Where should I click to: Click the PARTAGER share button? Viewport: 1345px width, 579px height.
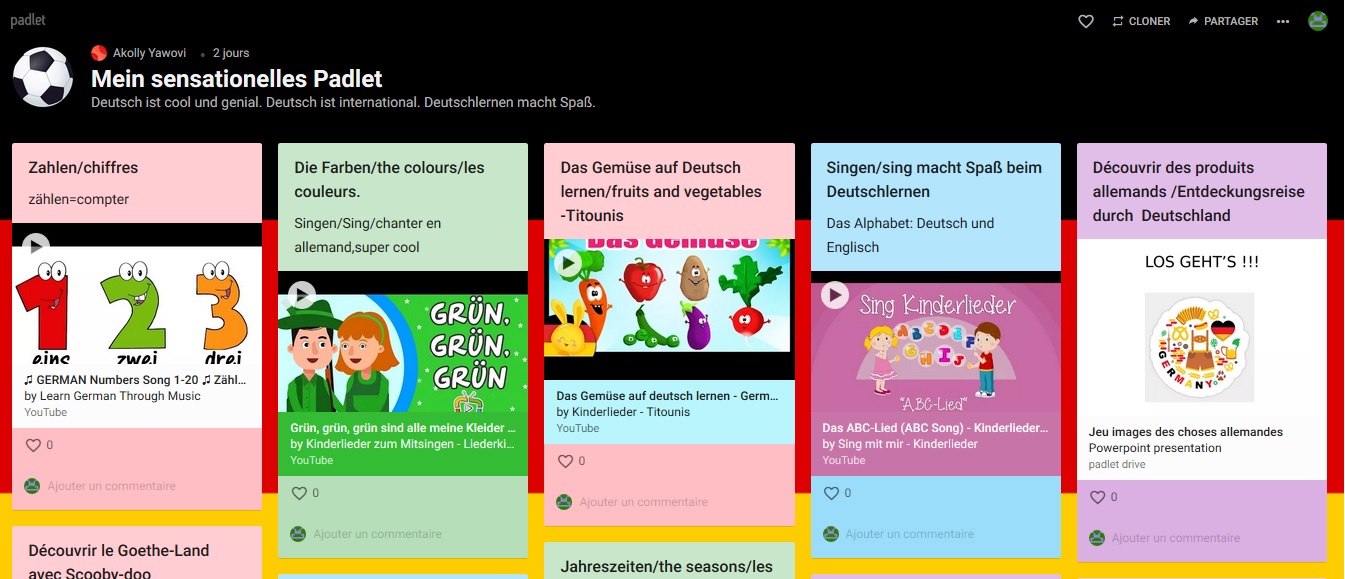[1223, 21]
